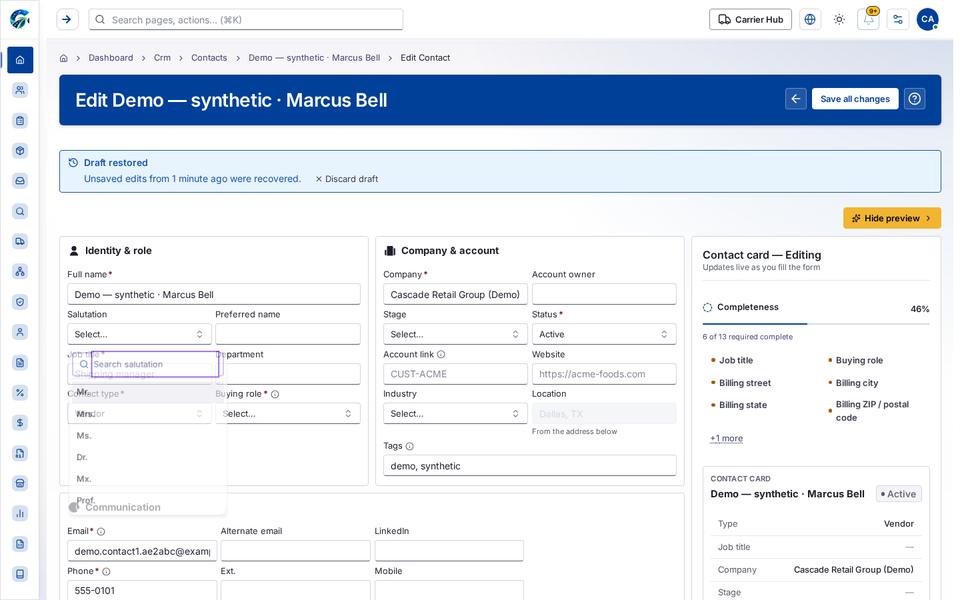Image resolution: width=960 pixels, height=600 pixels.
Task: Open the Stage Select dropdown
Action: click(x=455, y=334)
